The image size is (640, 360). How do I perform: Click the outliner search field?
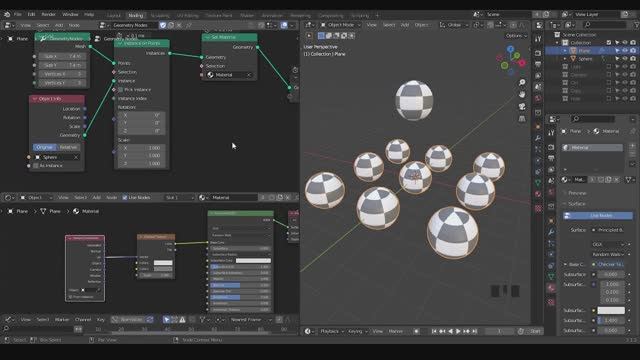tap(604, 25)
